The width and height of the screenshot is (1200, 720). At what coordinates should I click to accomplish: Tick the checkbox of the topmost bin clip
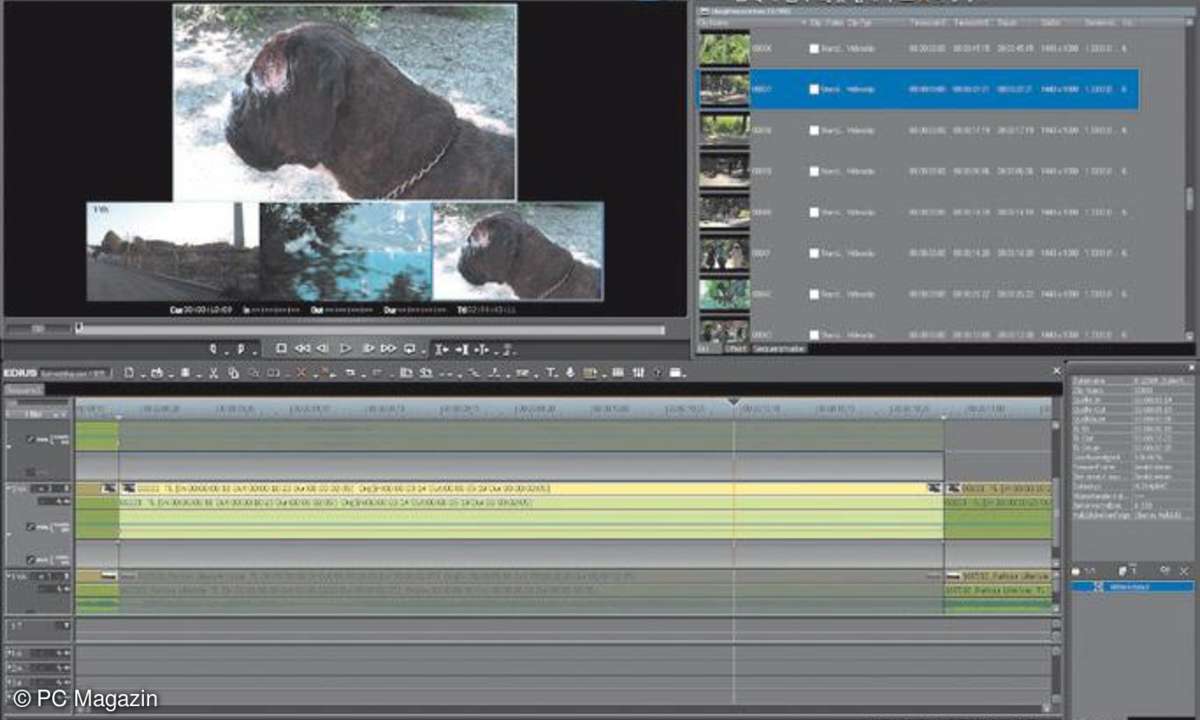click(814, 48)
